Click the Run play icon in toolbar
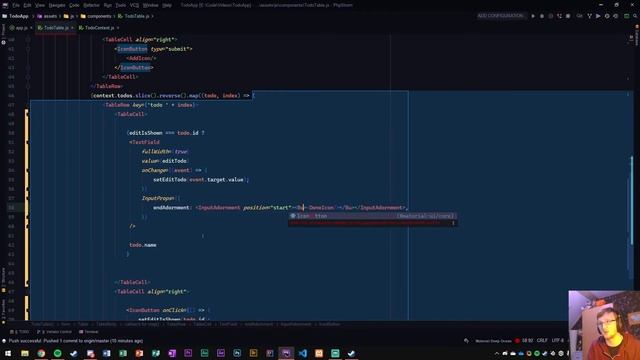This screenshot has width=640, height=360. (533, 16)
